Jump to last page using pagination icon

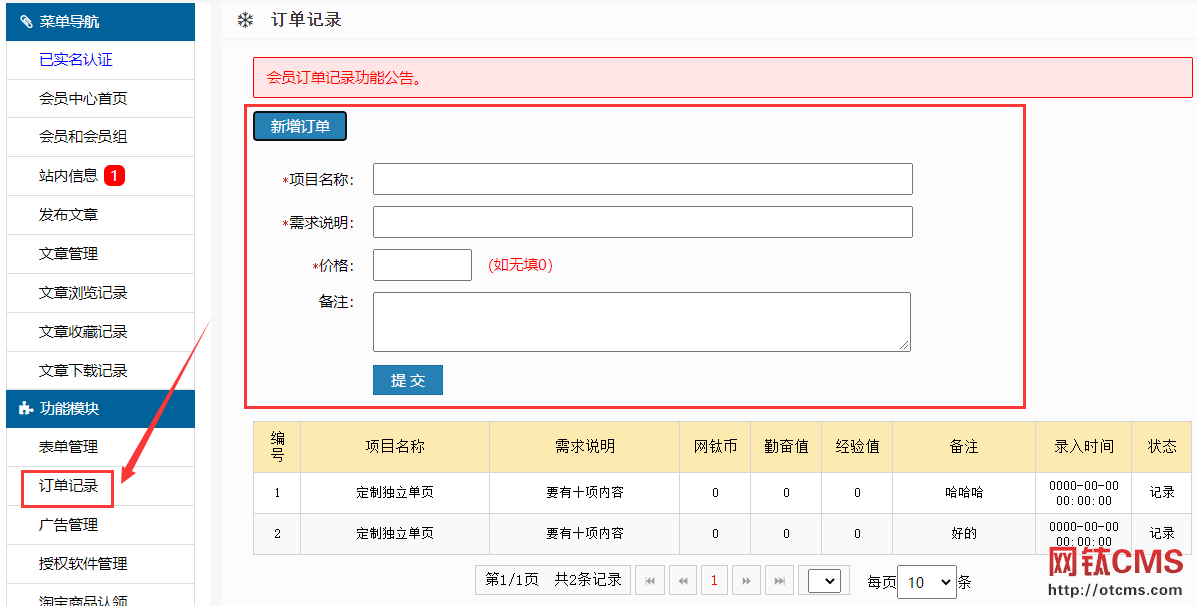(x=780, y=581)
